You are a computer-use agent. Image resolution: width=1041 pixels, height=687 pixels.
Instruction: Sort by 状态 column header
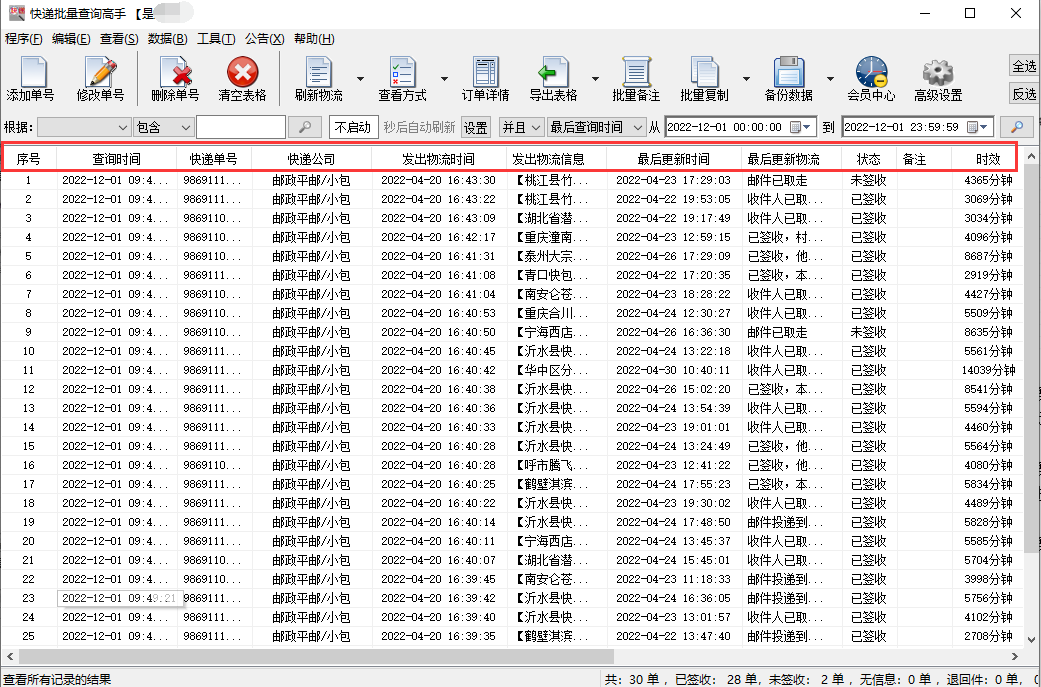pyautogui.click(x=868, y=159)
